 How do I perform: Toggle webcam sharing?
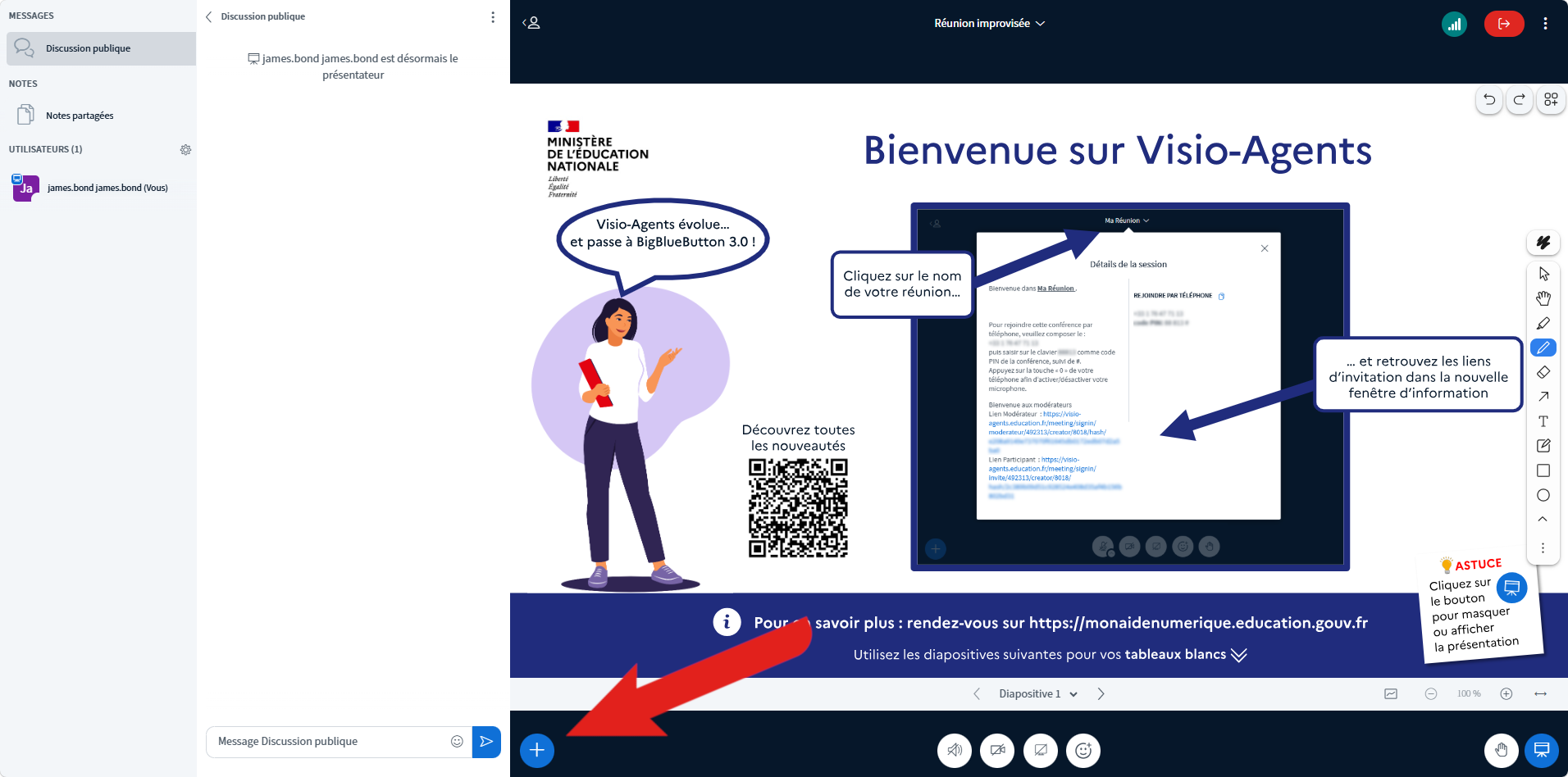(x=997, y=750)
